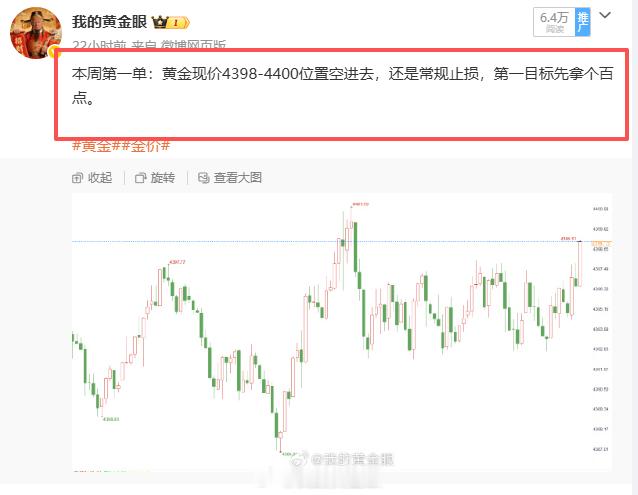Click the blue 推广 promote button
This screenshot has height=495, width=638.
583,22
